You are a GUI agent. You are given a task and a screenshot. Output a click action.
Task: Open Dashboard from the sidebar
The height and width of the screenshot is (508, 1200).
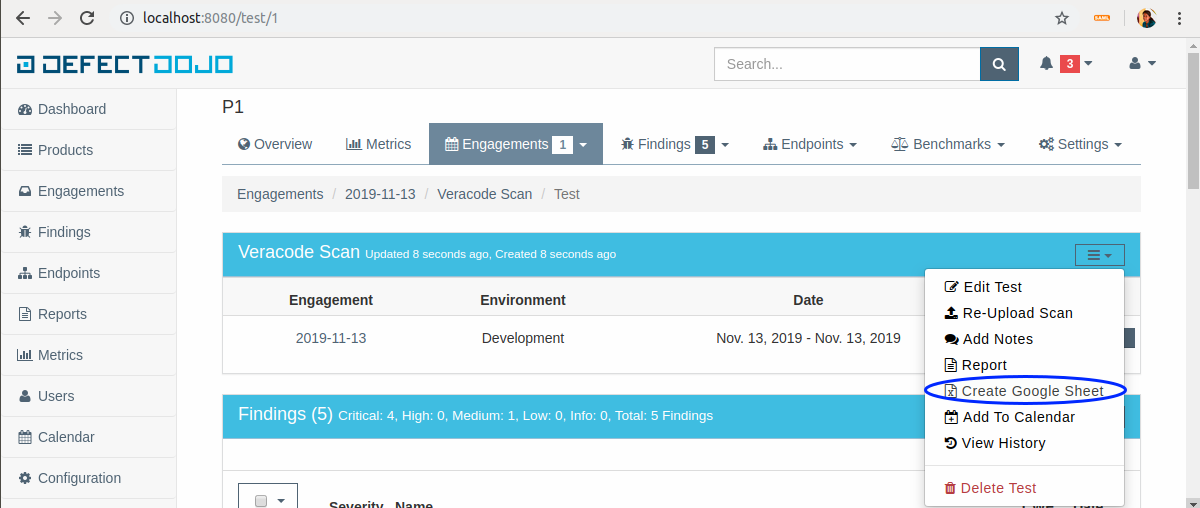tap(71, 109)
